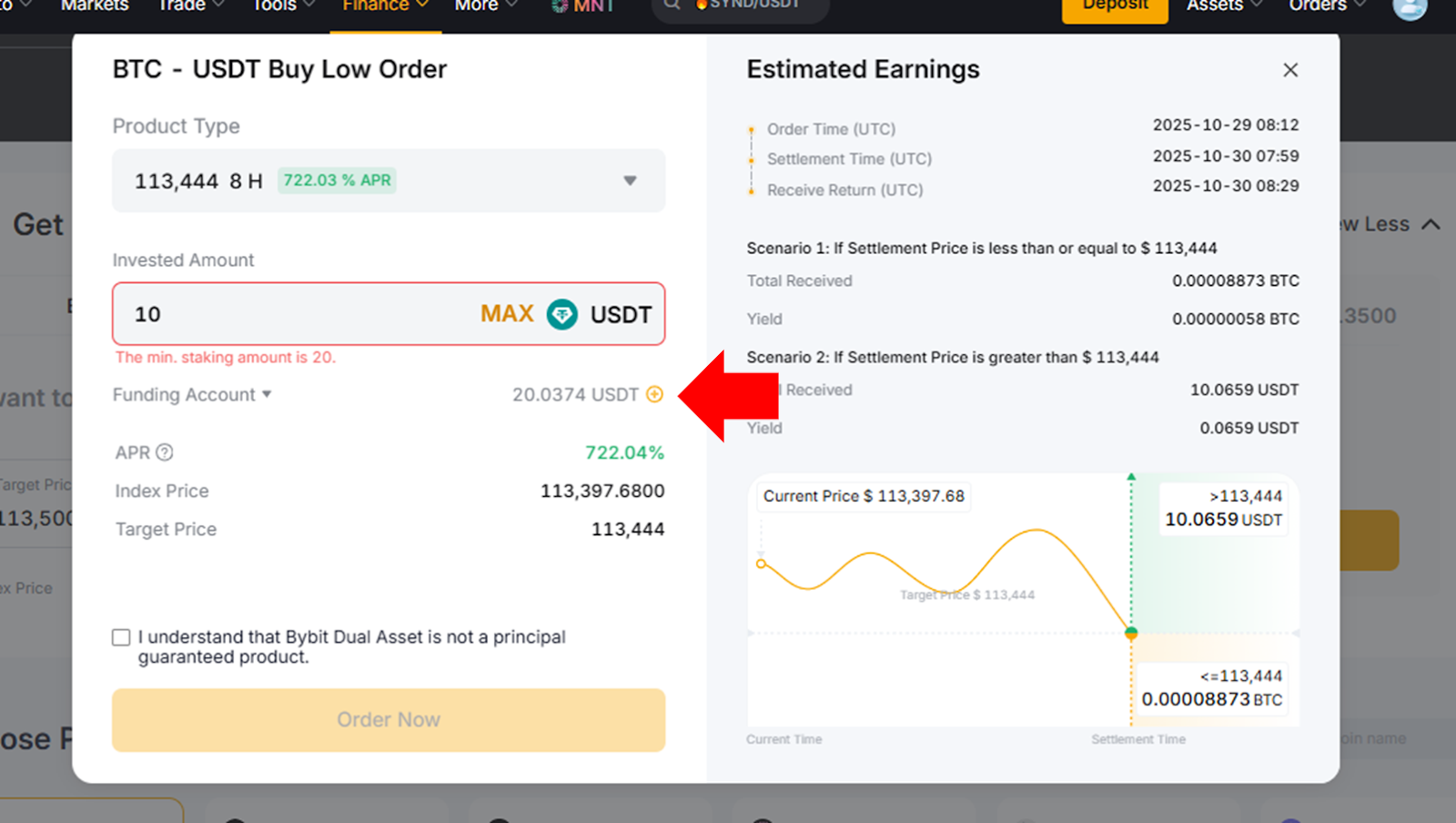The width and height of the screenshot is (1456, 823).
Task: Close the Estimated Earnings dialog
Action: coord(1290,69)
